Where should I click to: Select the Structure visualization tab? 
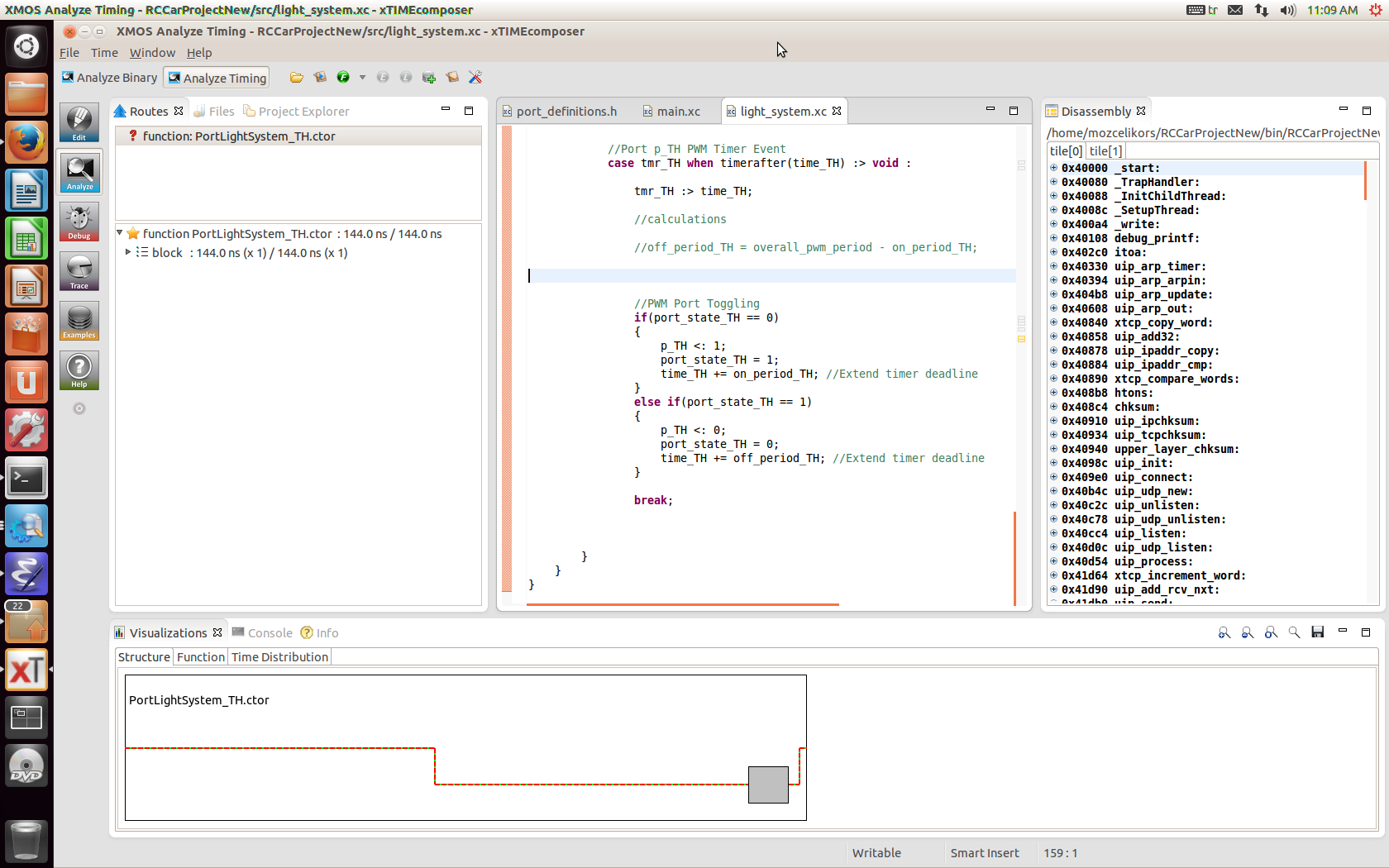(x=144, y=657)
